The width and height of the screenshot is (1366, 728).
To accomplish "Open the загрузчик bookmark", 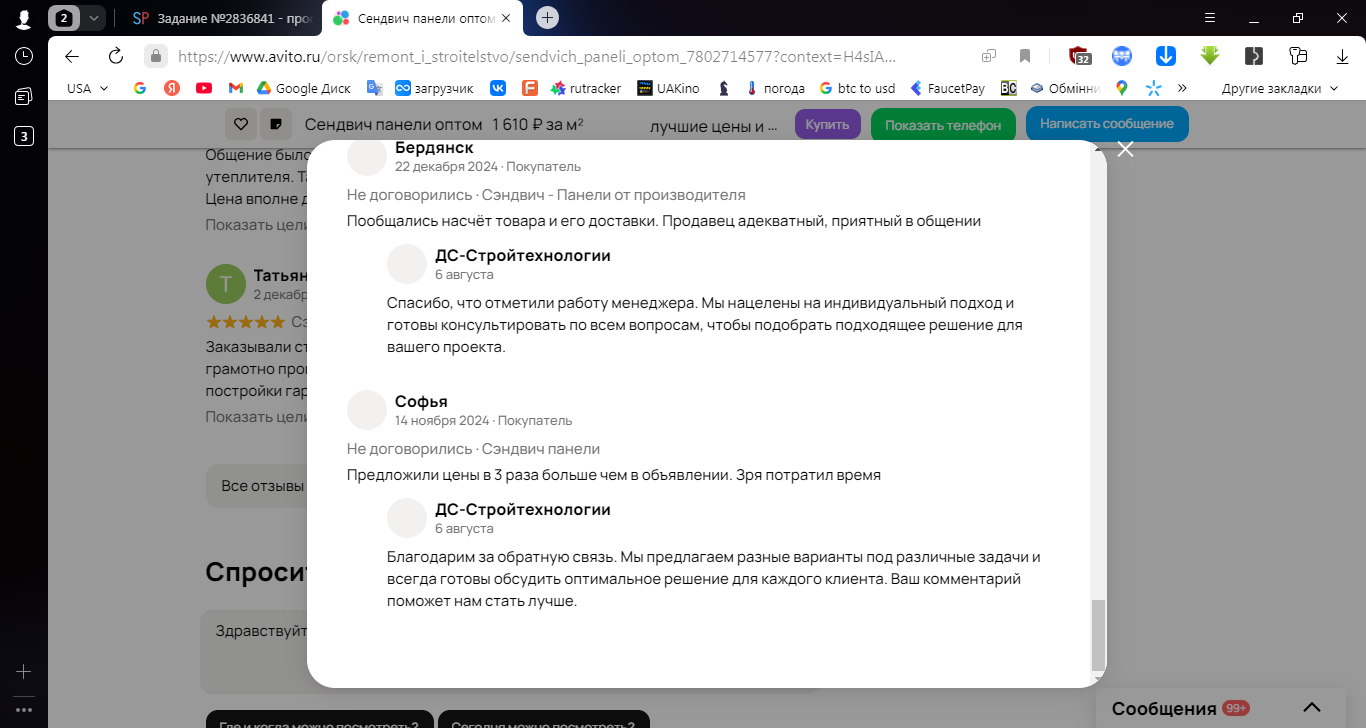I will 436,88.
